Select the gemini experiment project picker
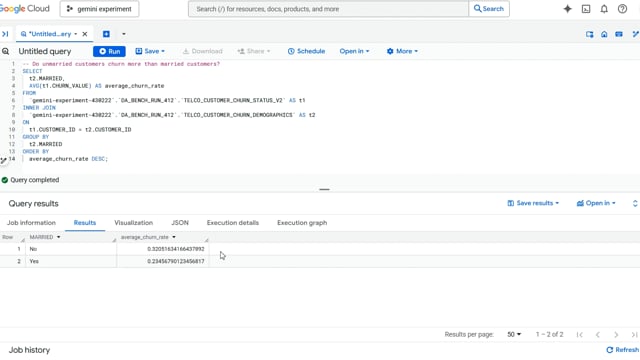Screen dimensions: 640x360 [100, 9]
